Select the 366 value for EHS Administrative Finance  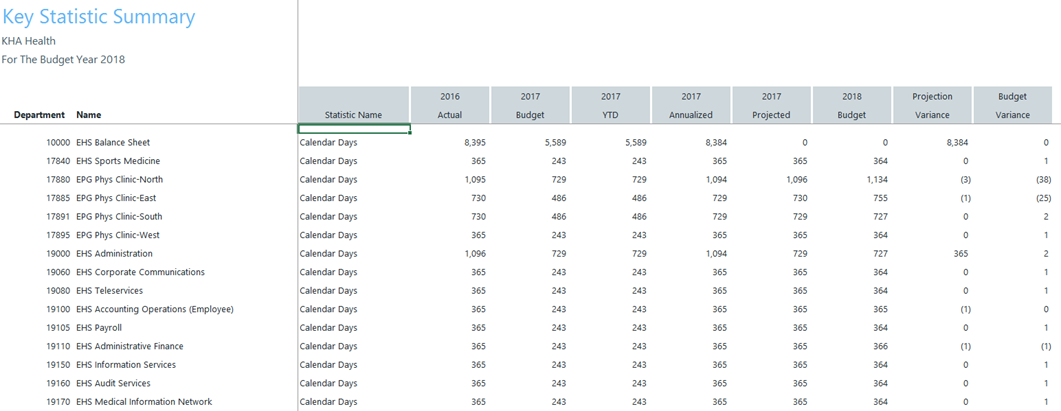(x=879, y=346)
